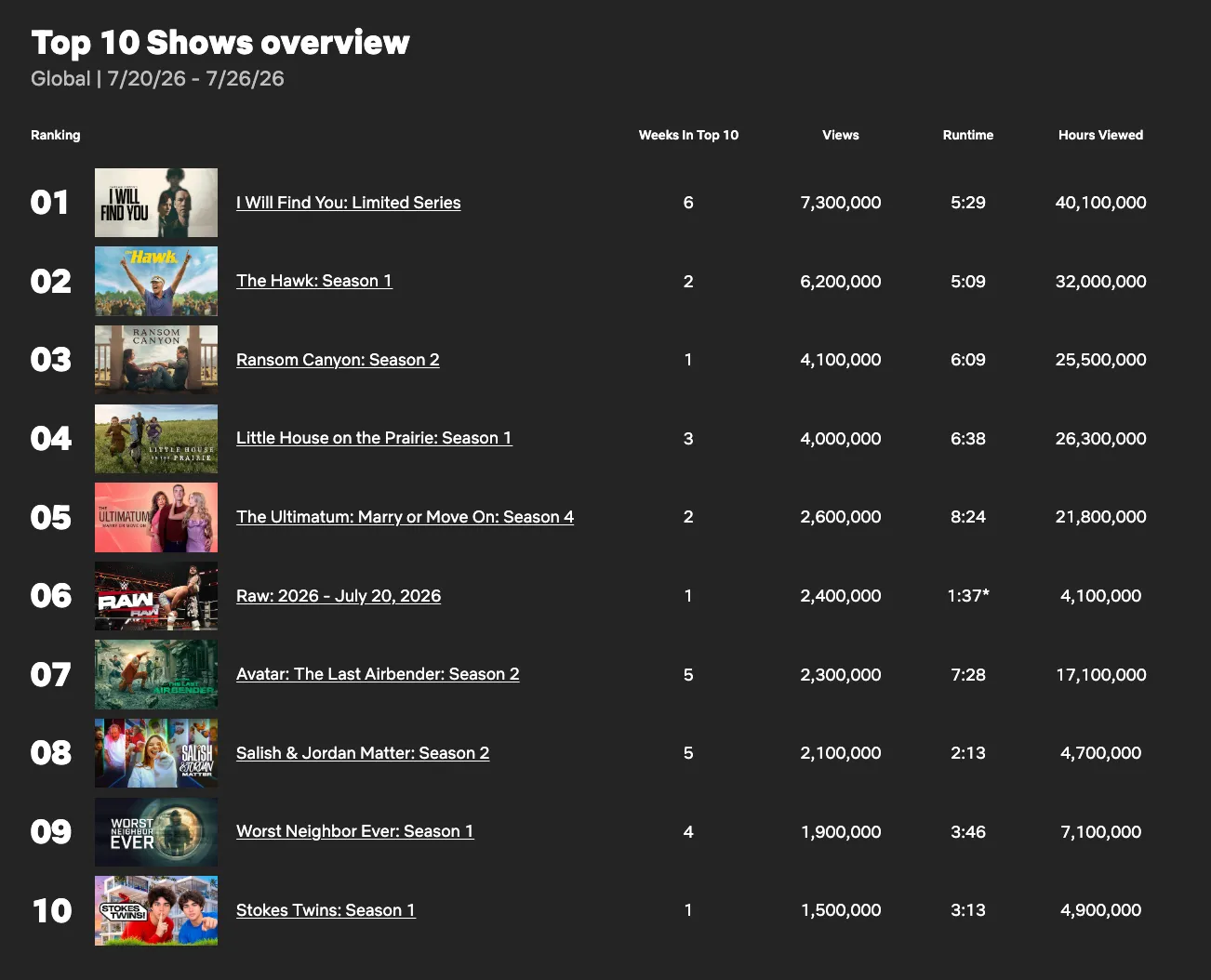Select the 4,100,000 views value
The height and width of the screenshot is (980, 1211).
(841, 360)
